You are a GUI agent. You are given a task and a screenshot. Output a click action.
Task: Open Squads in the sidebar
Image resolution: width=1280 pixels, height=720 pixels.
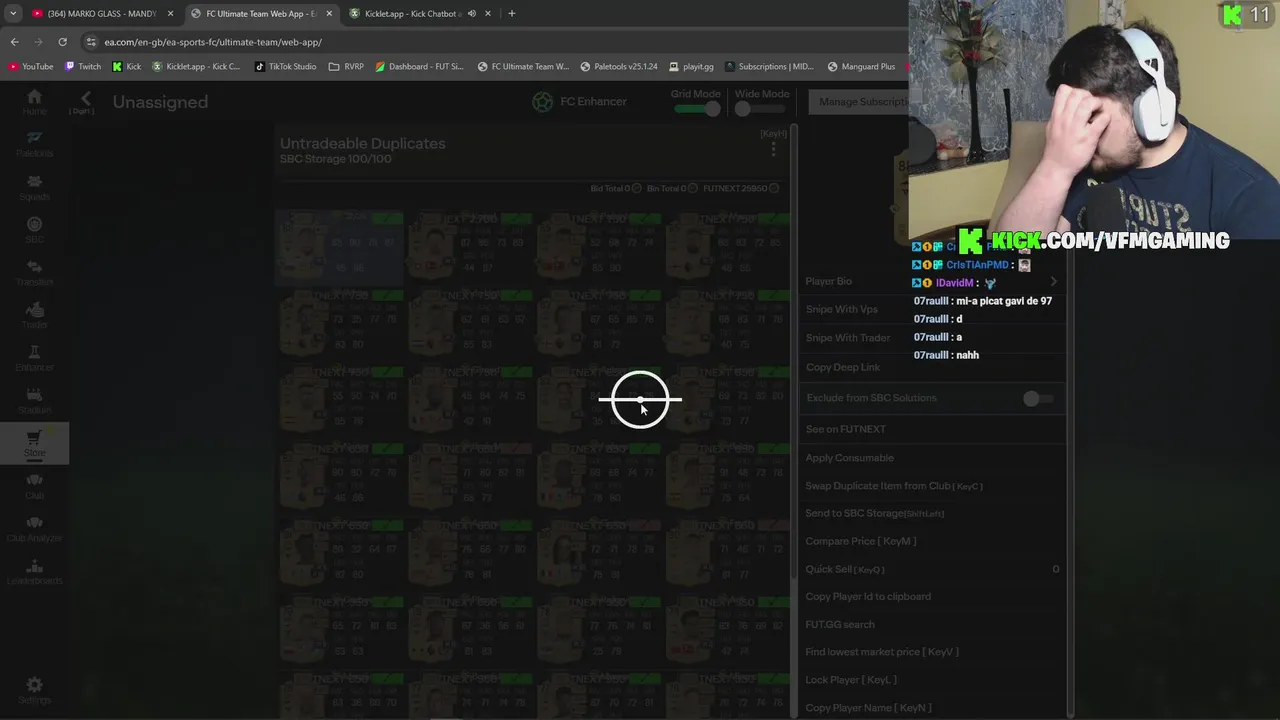click(34, 187)
